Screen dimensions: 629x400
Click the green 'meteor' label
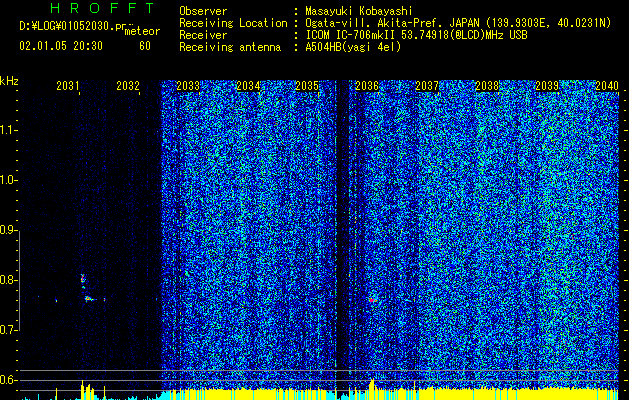[142, 31]
